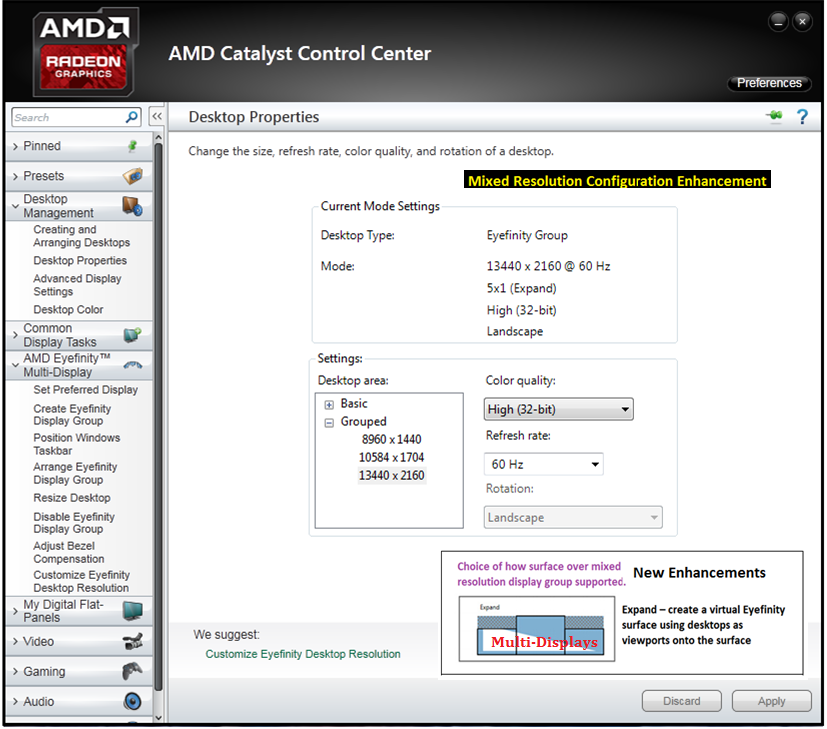Select the 13440 x 2160 resolution

point(391,475)
